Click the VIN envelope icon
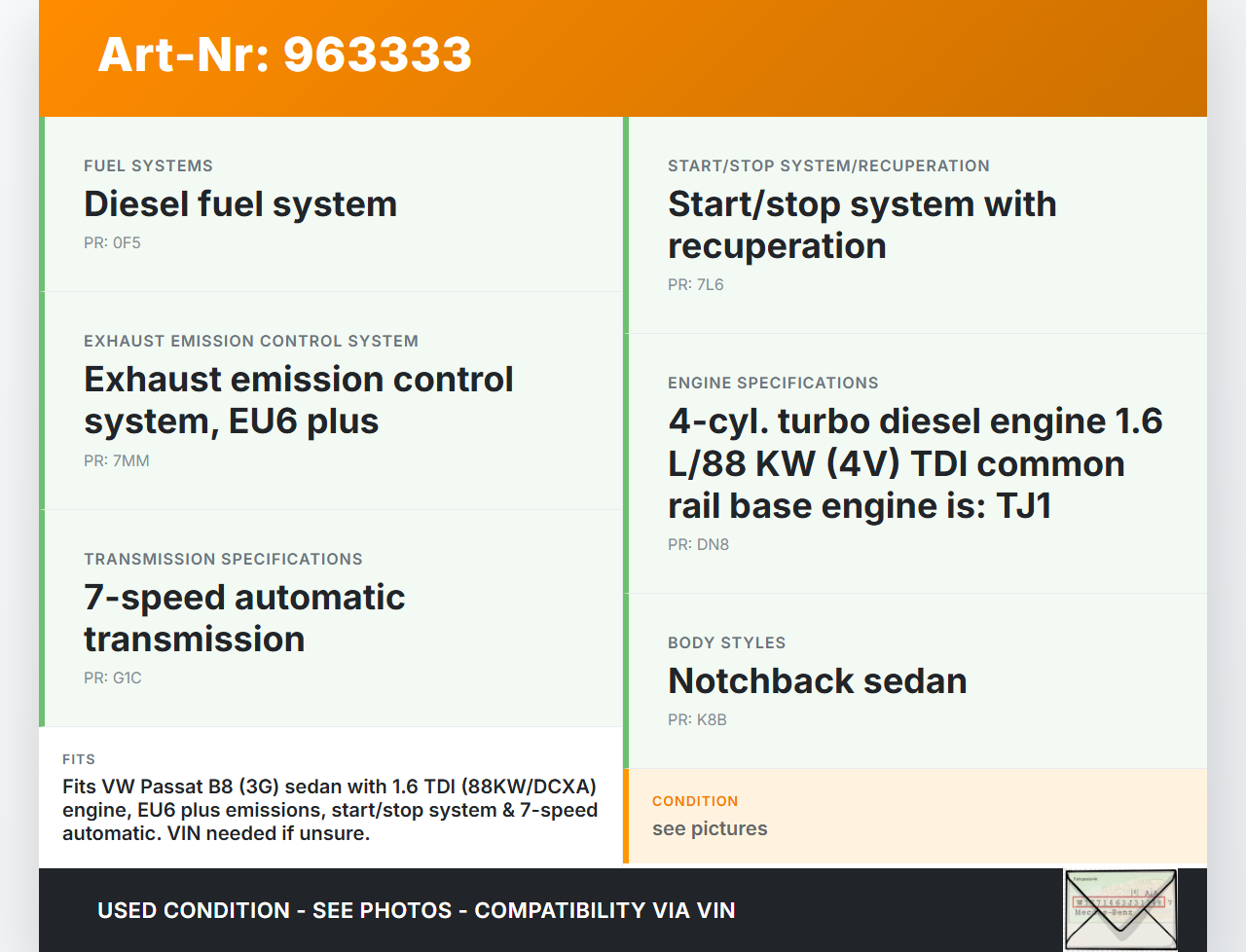Image resolution: width=1246 pixels, height=952 pixels. tap(1120, 909)
